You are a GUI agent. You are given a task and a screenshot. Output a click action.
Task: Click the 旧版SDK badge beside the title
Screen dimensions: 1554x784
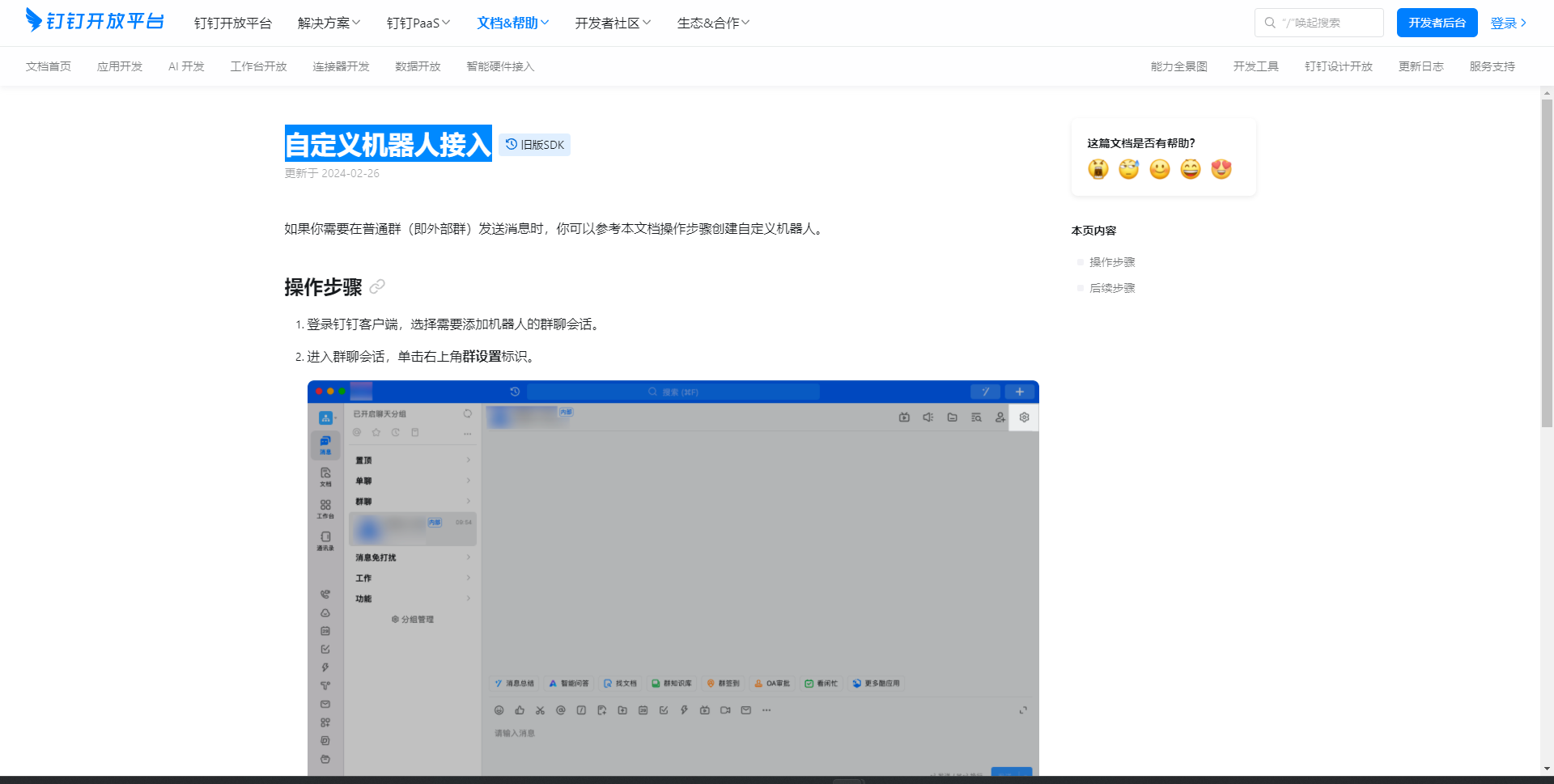(x=535, y=145)
